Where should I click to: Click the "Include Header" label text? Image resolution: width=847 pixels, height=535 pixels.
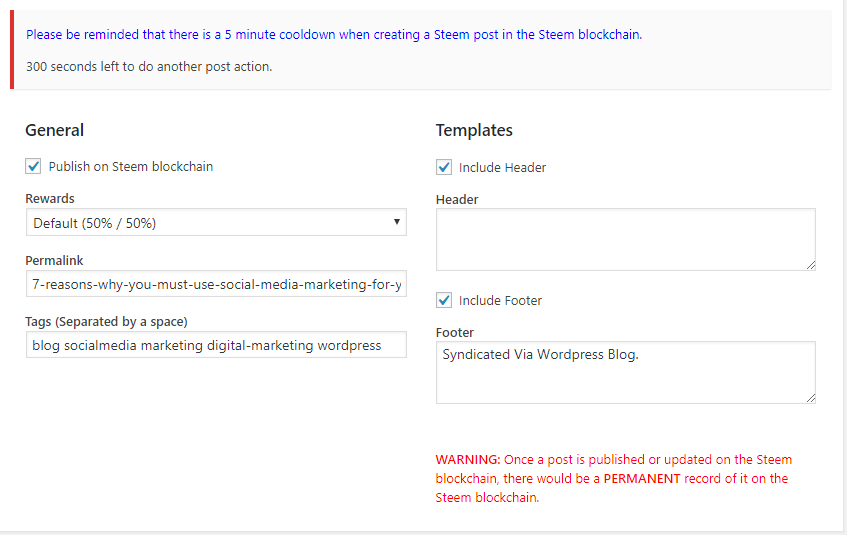(x=502, y=168)
